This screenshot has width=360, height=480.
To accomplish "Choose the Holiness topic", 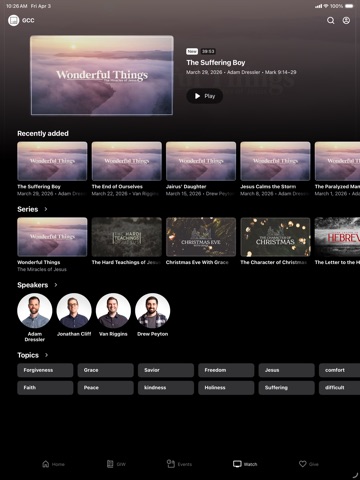I will click(x=226, y=388).
